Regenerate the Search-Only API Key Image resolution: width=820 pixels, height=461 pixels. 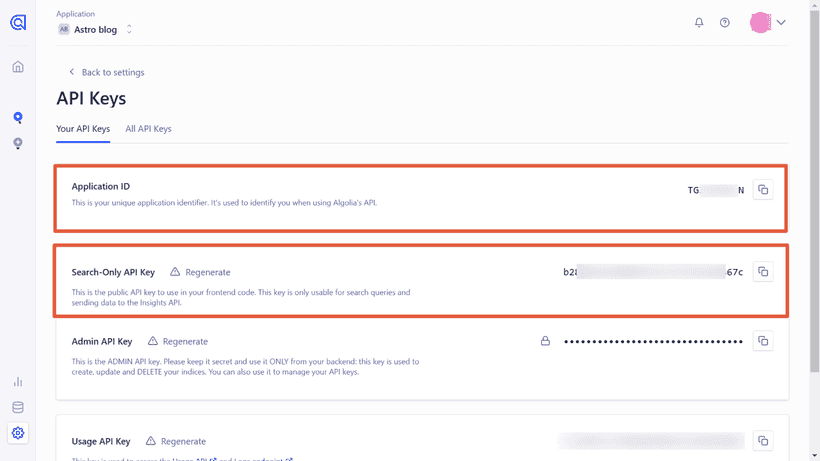click(200, 272)
